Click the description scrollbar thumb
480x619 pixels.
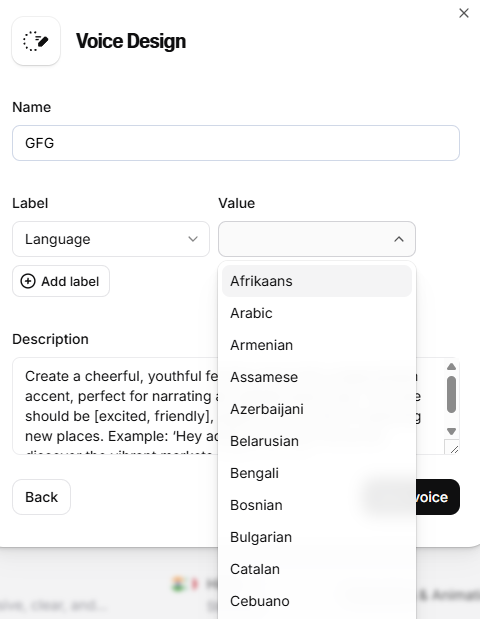(x=452, y=394)
